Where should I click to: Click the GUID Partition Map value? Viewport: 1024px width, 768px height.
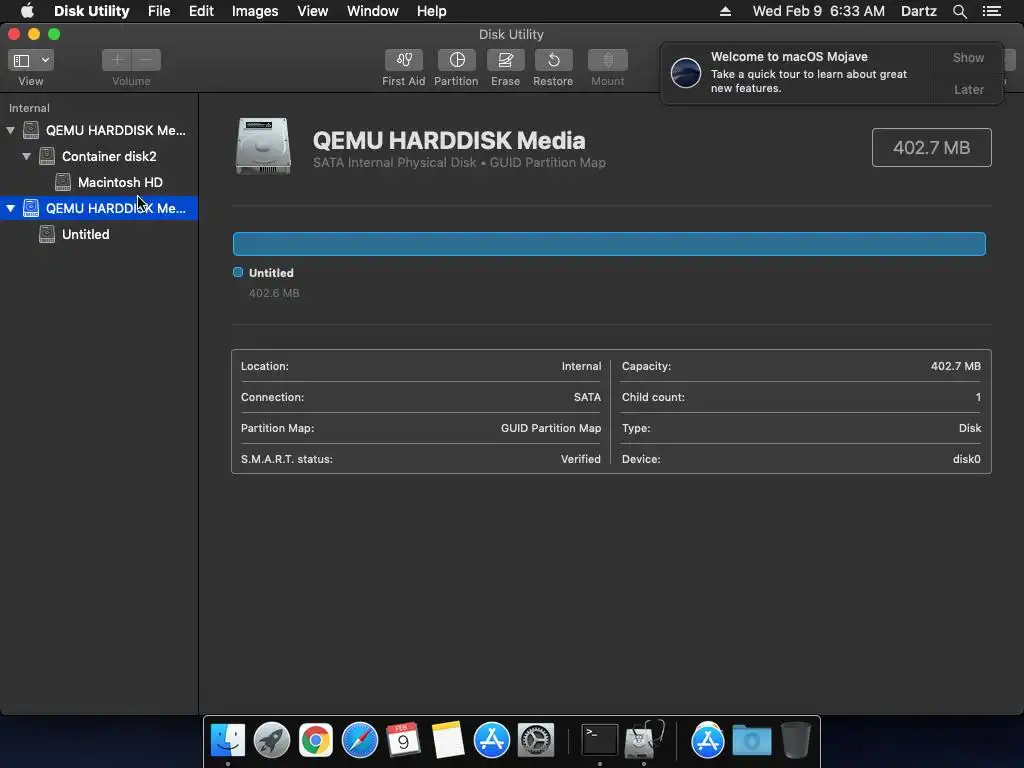point(551,428)
